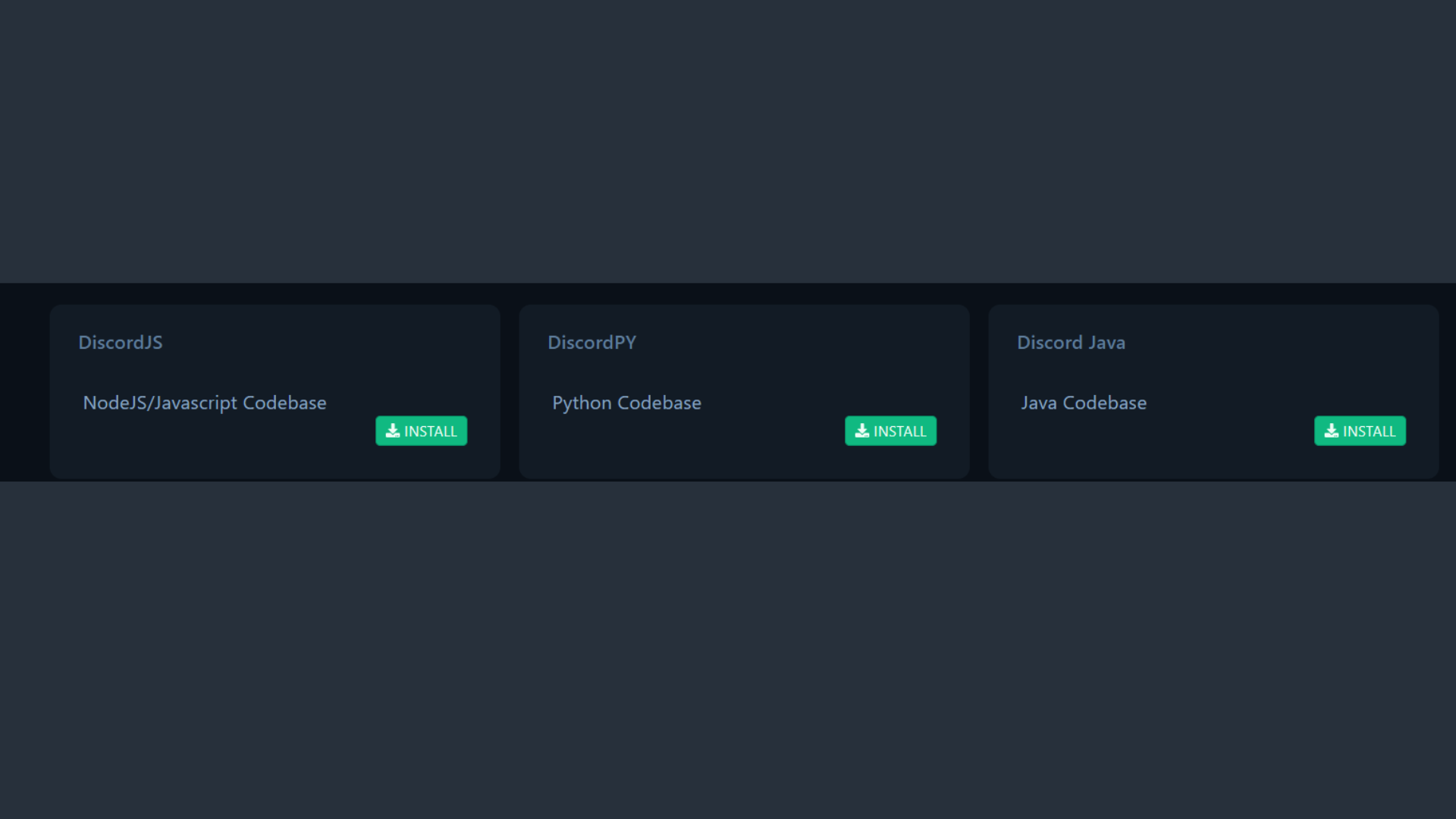1456x819 pixels.
Task: Select the DiscordJS card title
Action: (121, 343)
